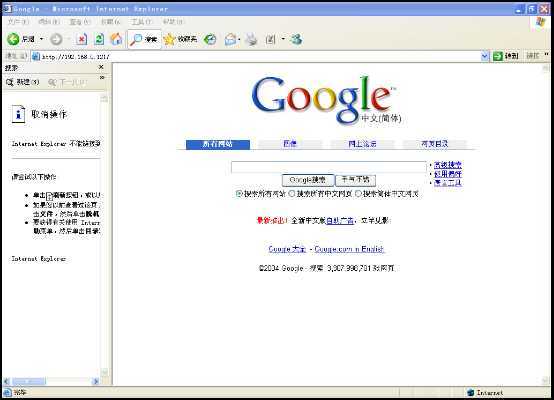Select the 搜索简体中文网页 radio button
The width and height of the screenshot is (554, 400).
coord(358,194)
